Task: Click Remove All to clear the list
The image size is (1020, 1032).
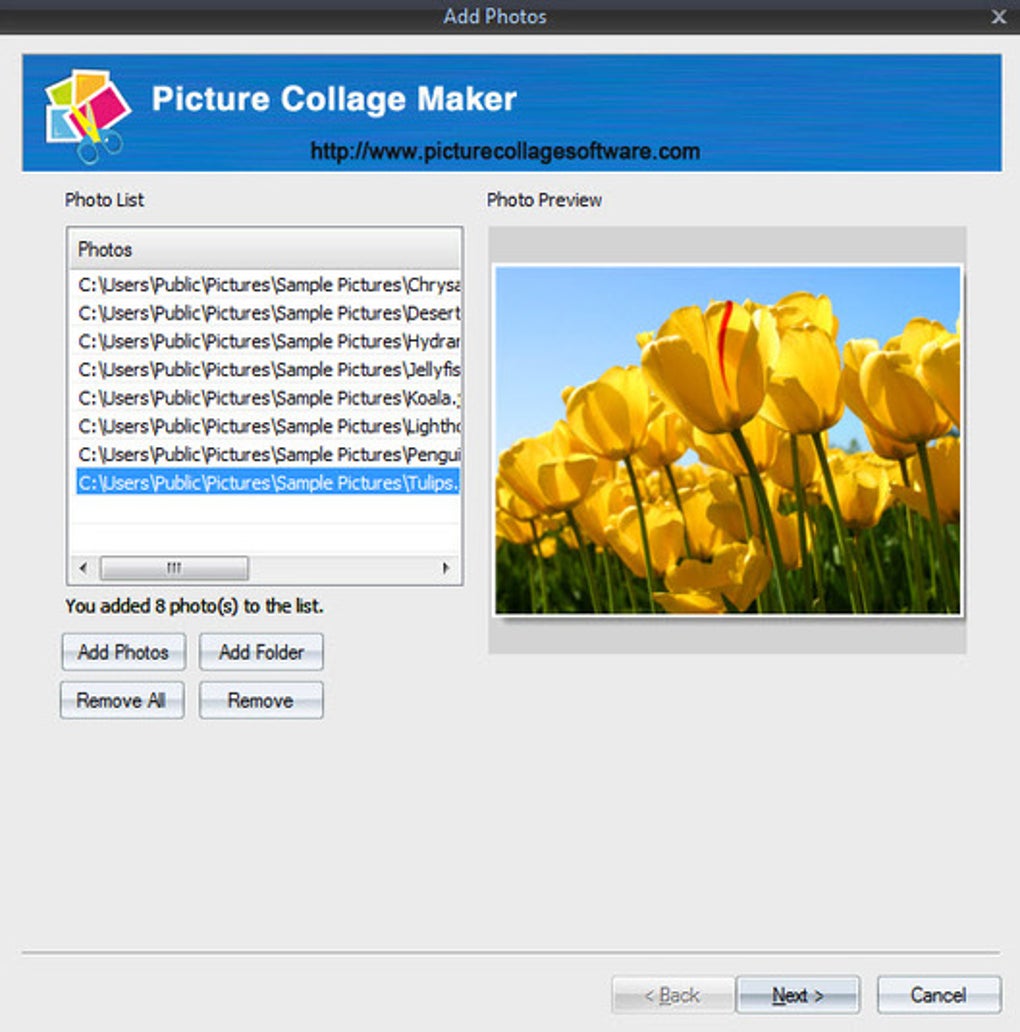Action: pyautogui.click(x=121, y=700)
